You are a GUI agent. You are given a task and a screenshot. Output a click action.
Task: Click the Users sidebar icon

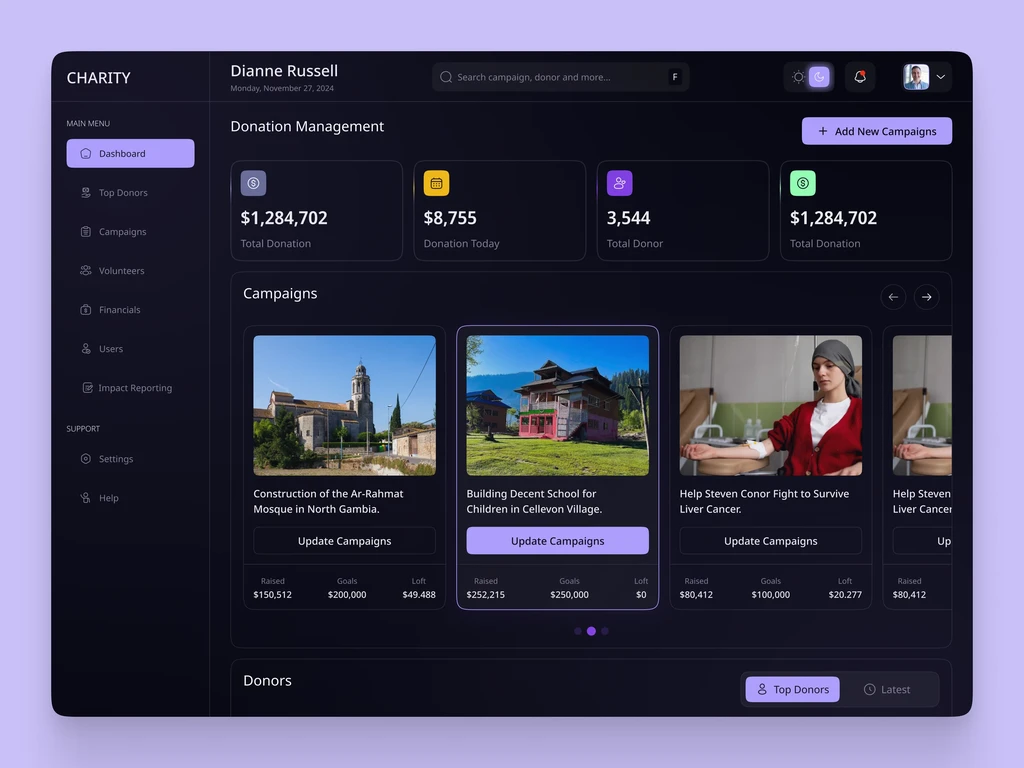pyautogui.click(x=86, y=349)
